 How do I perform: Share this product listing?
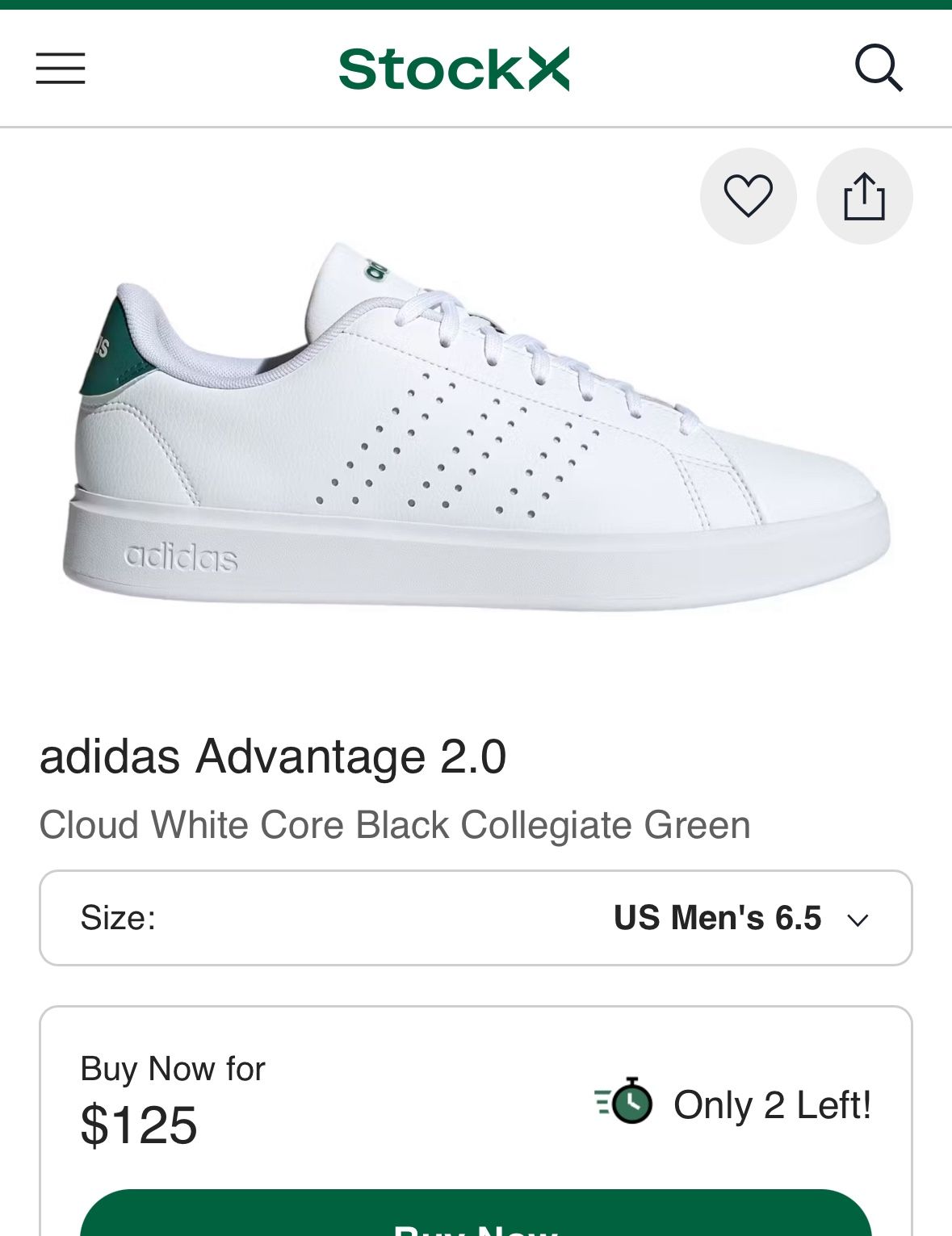(x=864, y=195)
